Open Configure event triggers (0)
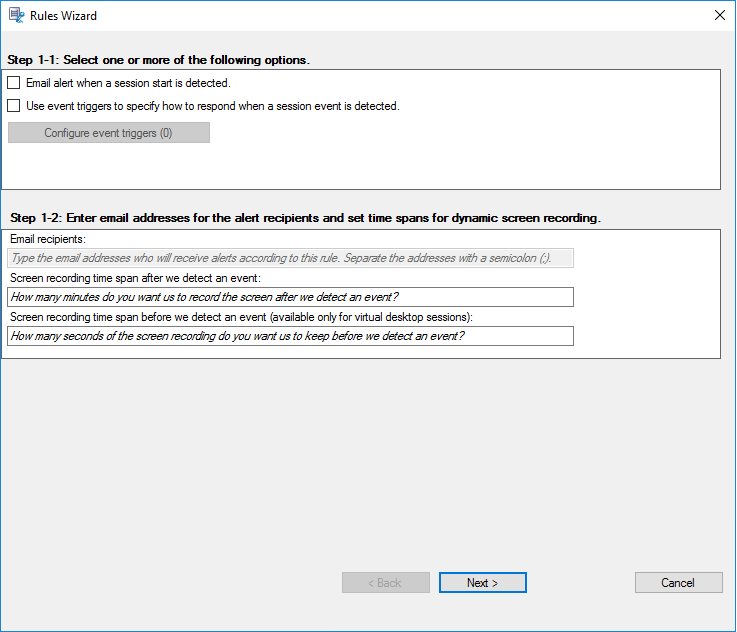The width and height of the screenshot is (737, 632). coord(109,133)
